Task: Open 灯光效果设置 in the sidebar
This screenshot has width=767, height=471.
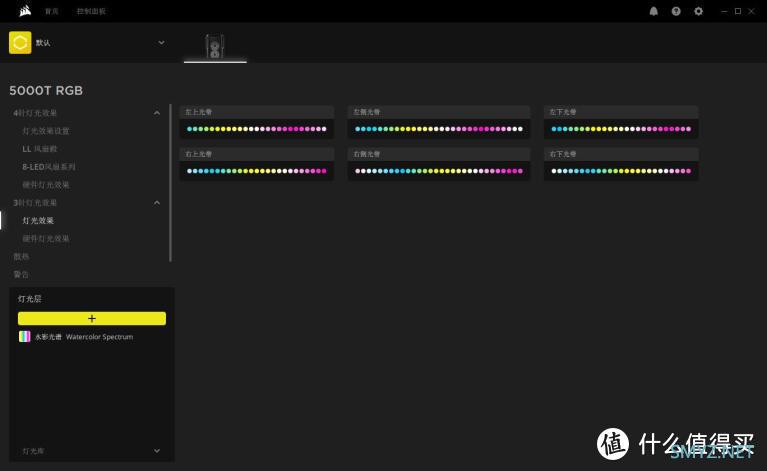Action: click(x=46, y=131)
